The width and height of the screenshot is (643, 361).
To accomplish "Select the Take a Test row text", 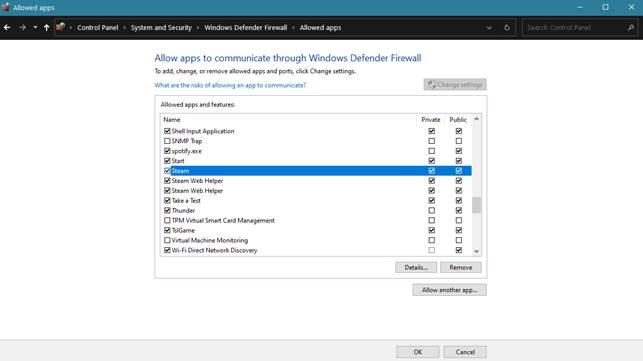I will coord(186,201).
